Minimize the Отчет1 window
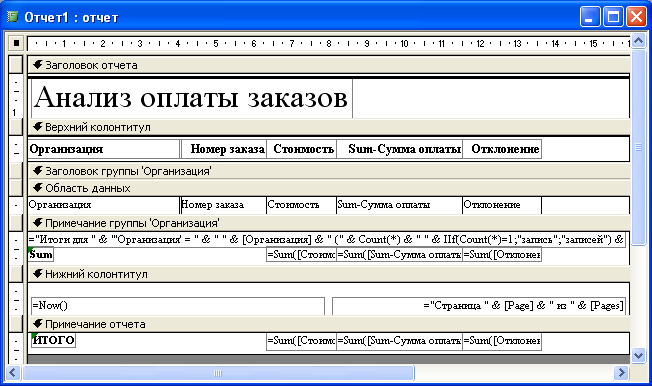The height and width of the screenshot is (386, 652). (x=590, y=17)
